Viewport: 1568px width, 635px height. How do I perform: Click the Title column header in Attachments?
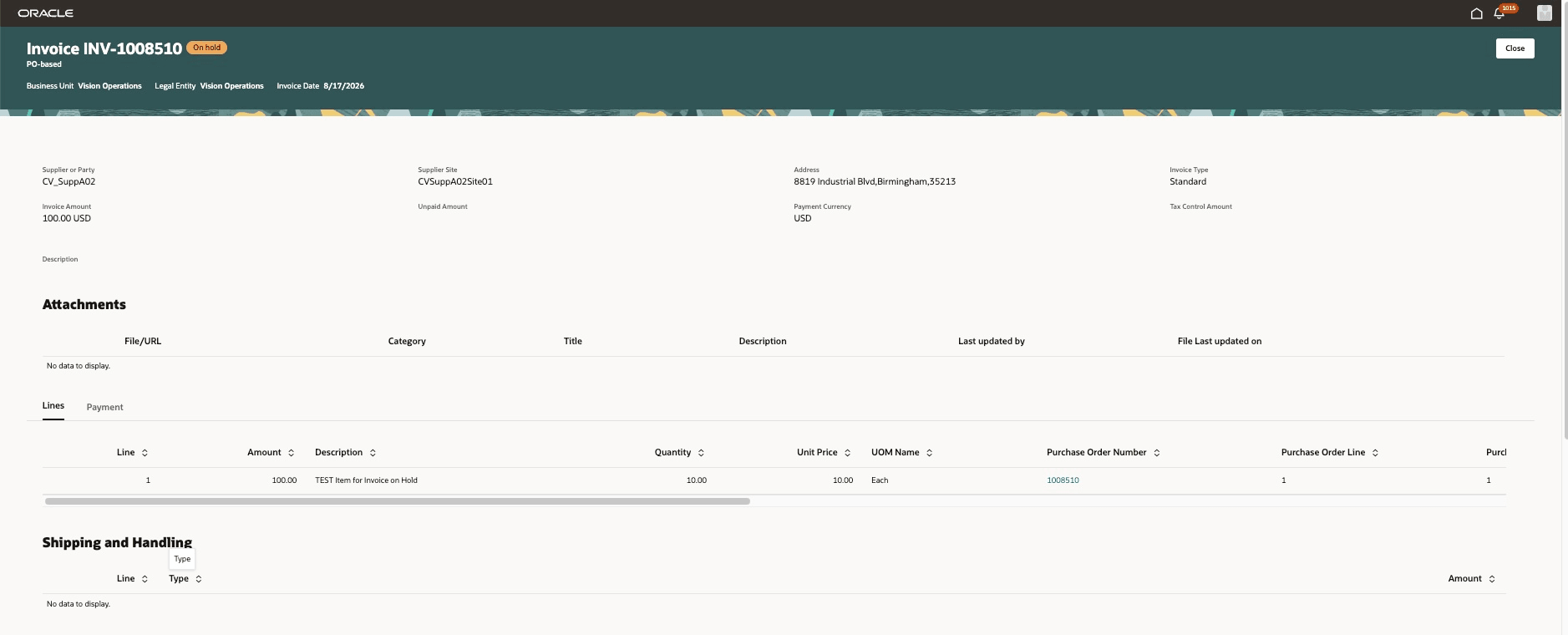pos(573,342)
